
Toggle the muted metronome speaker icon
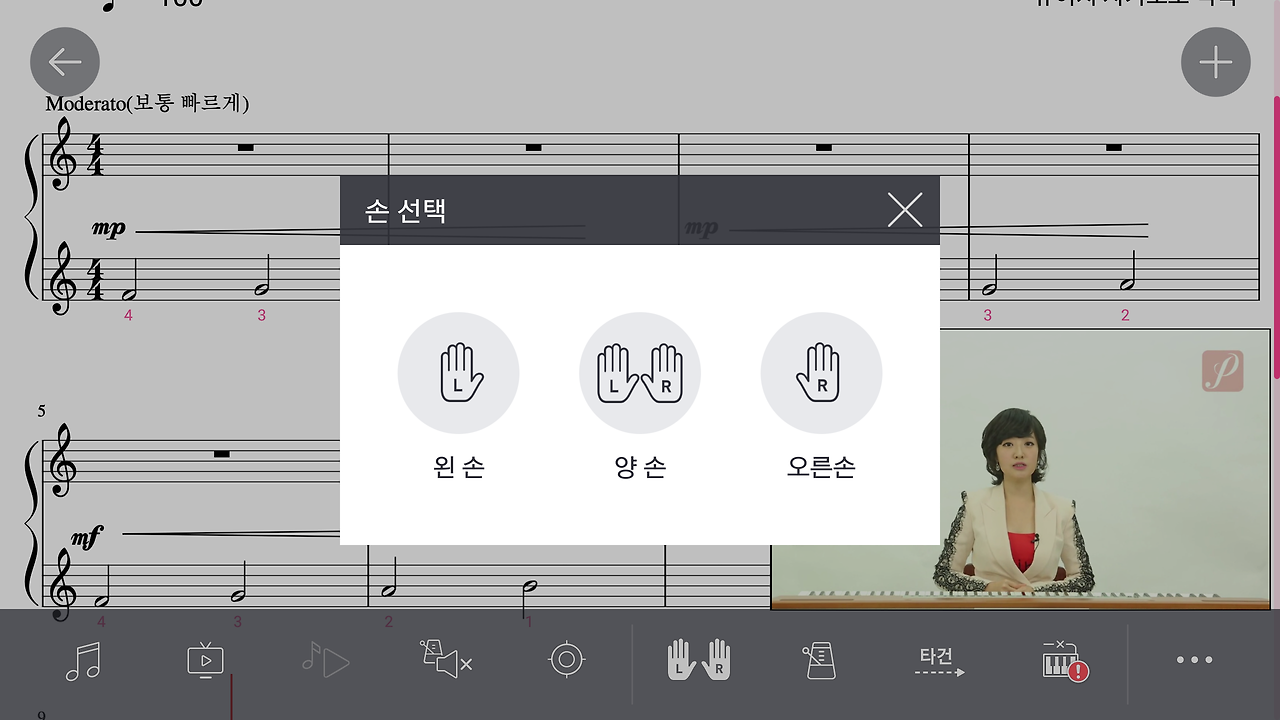(446, 660)
